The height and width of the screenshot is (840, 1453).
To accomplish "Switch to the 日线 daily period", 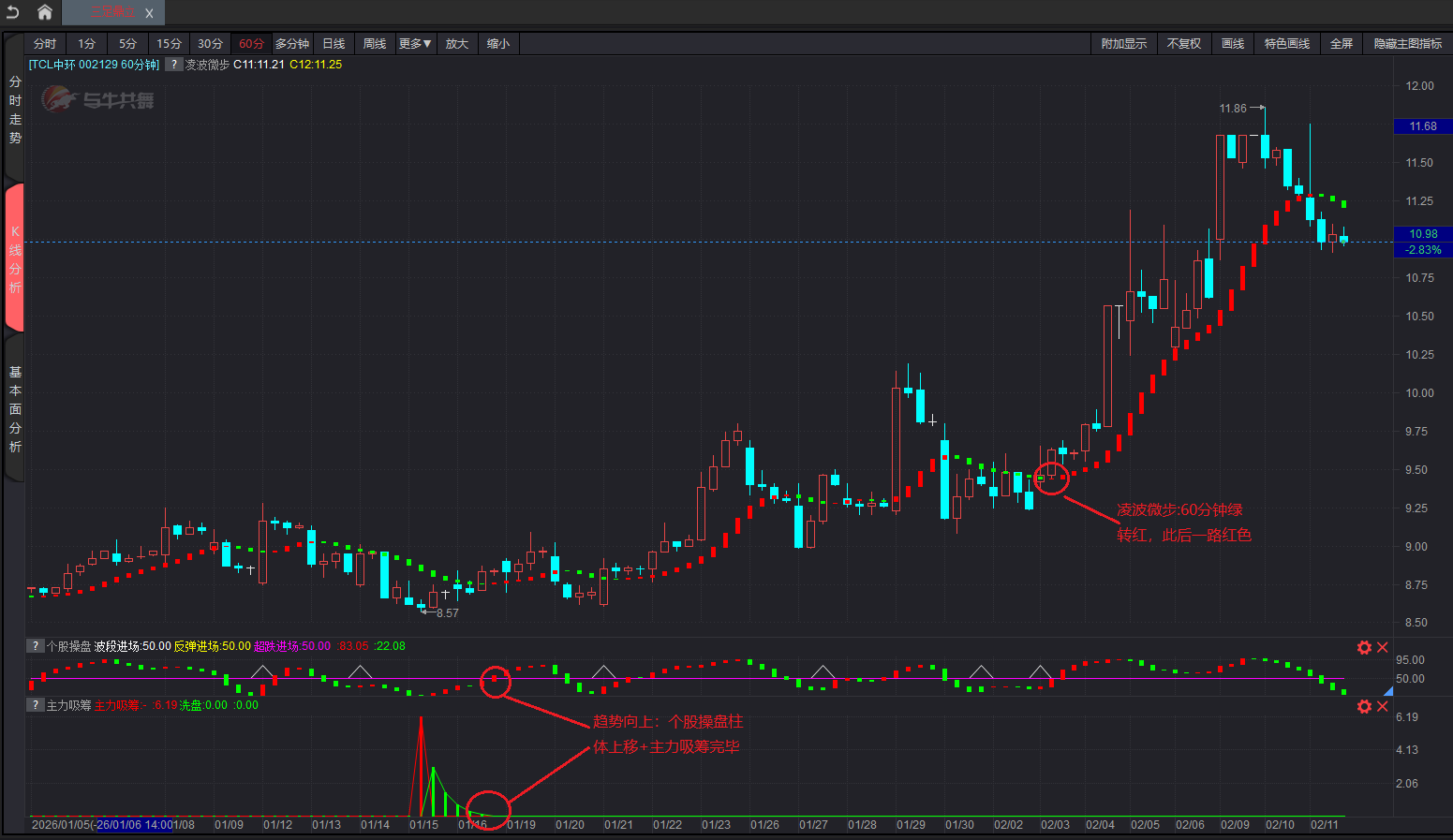I will point(334,44).
